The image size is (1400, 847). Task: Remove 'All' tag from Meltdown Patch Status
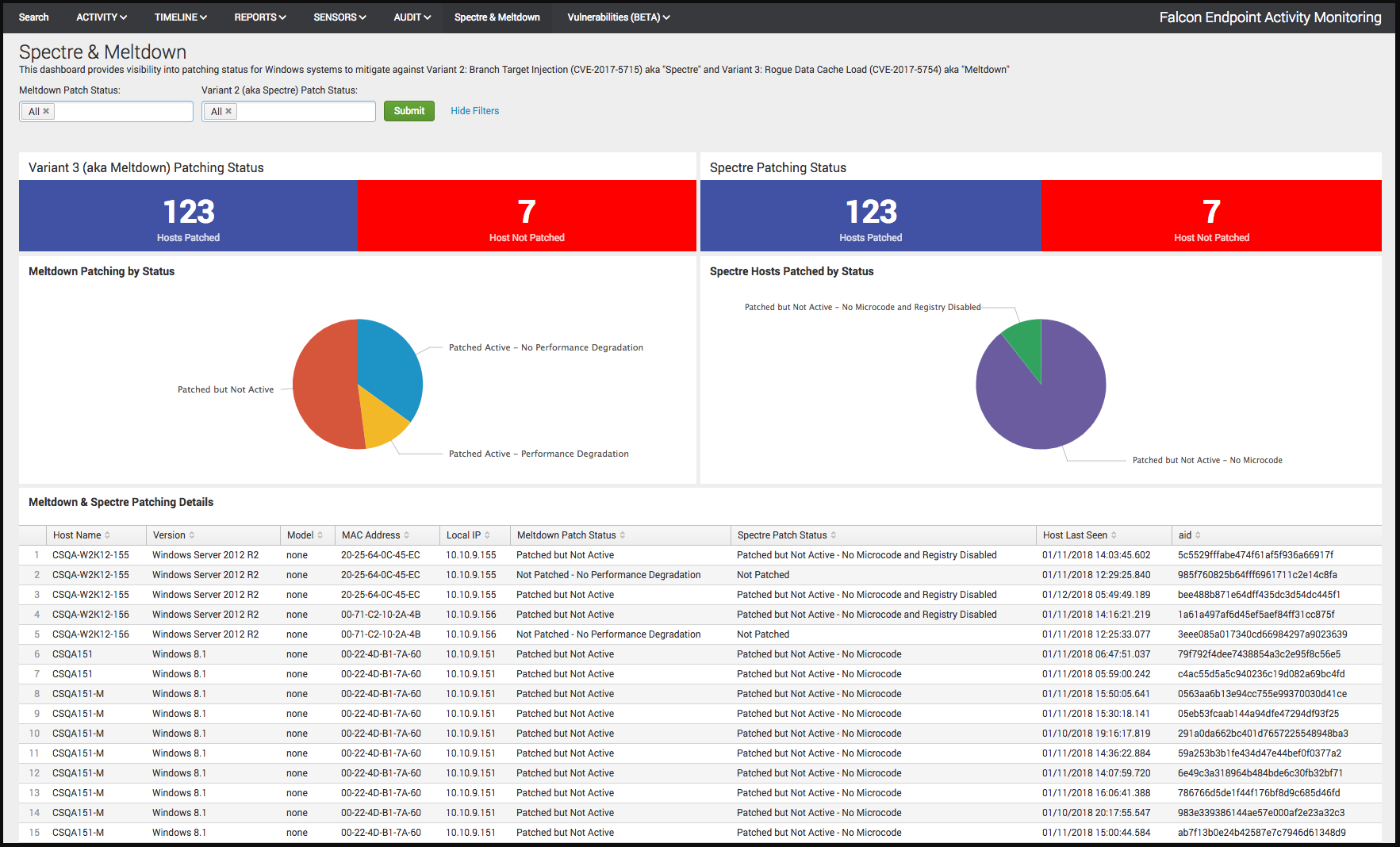[x=46, y=111]
